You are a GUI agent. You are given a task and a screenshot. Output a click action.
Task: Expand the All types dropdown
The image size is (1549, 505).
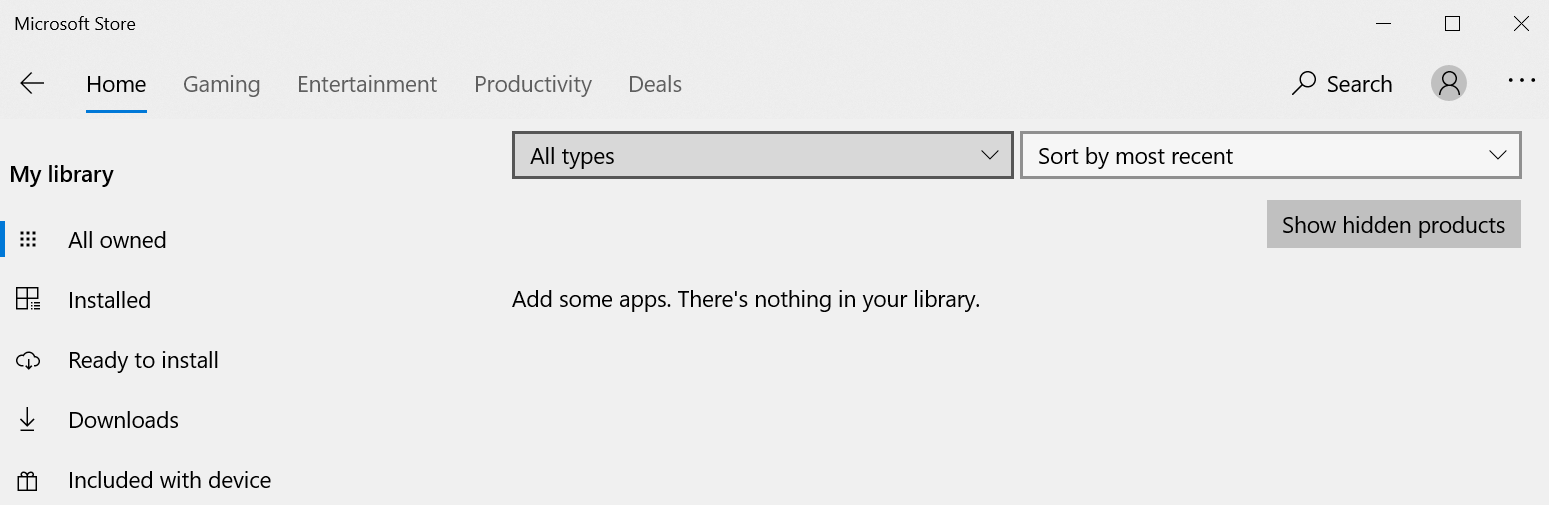pyautogui.click(x=763, y=156)
